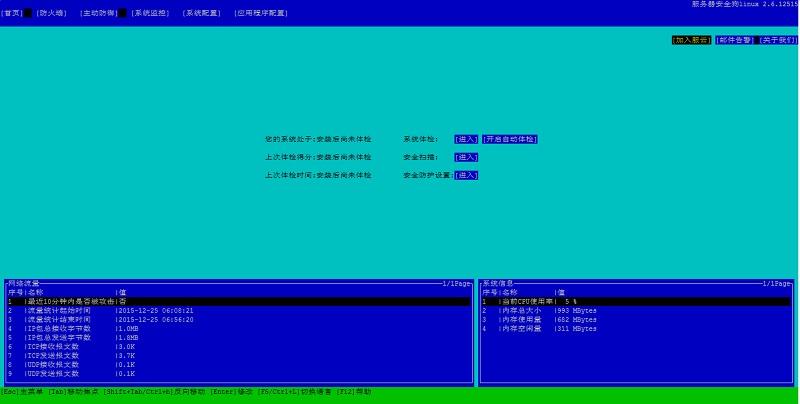This screenshot has height=404, width=800.
Task: Select the 最近10分钟内是否被攻击 row
Action: click(x=239, y=301)
